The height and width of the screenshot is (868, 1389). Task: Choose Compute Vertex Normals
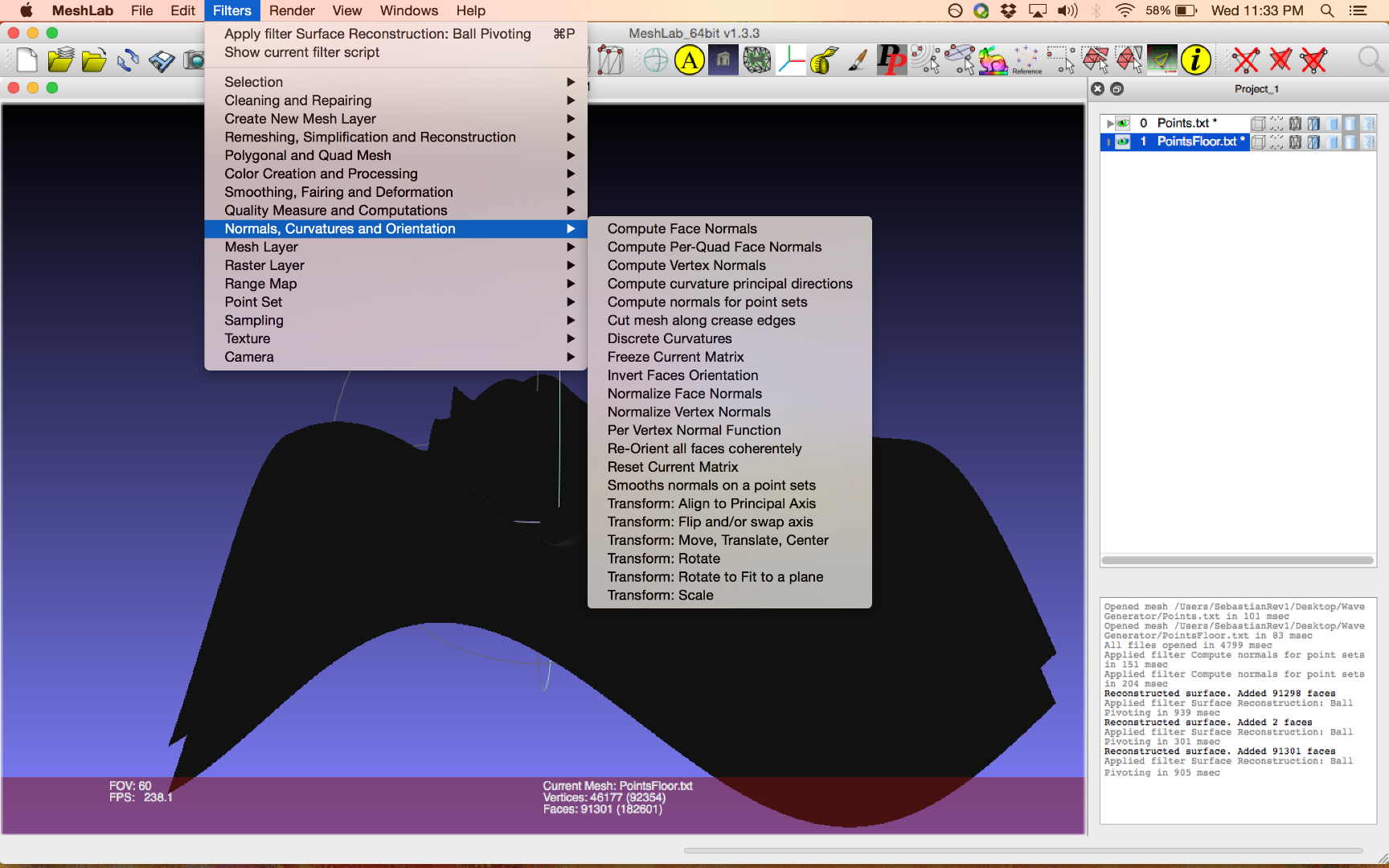point(729,265)
